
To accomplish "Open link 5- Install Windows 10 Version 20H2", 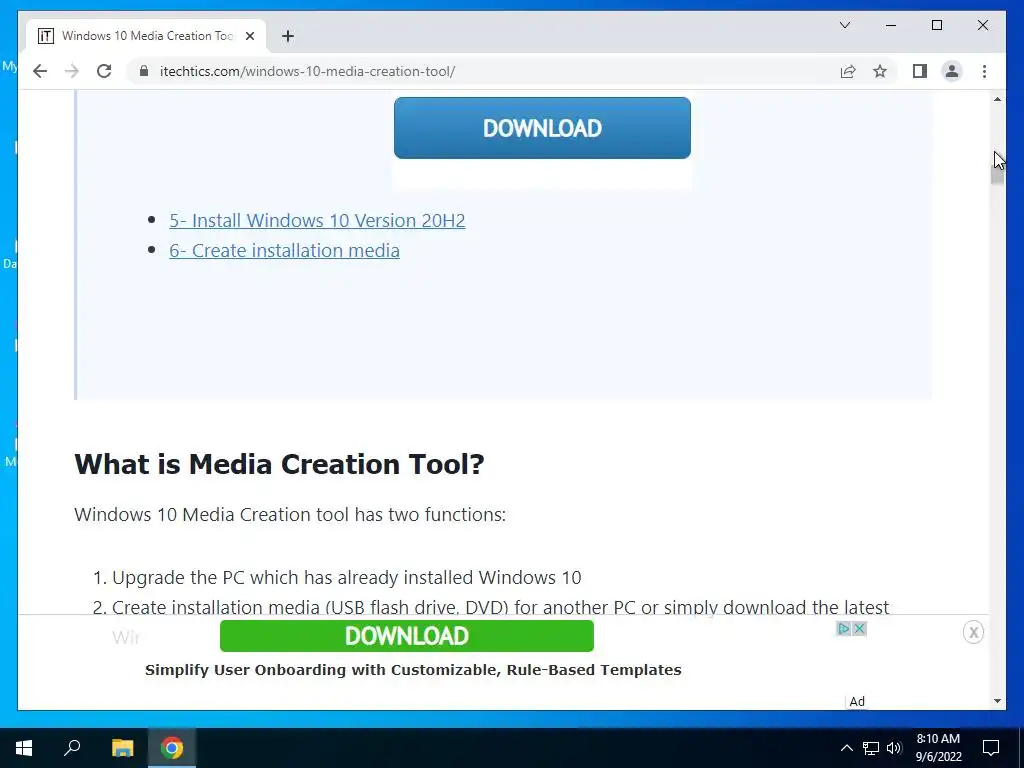I will coord(317,221).
